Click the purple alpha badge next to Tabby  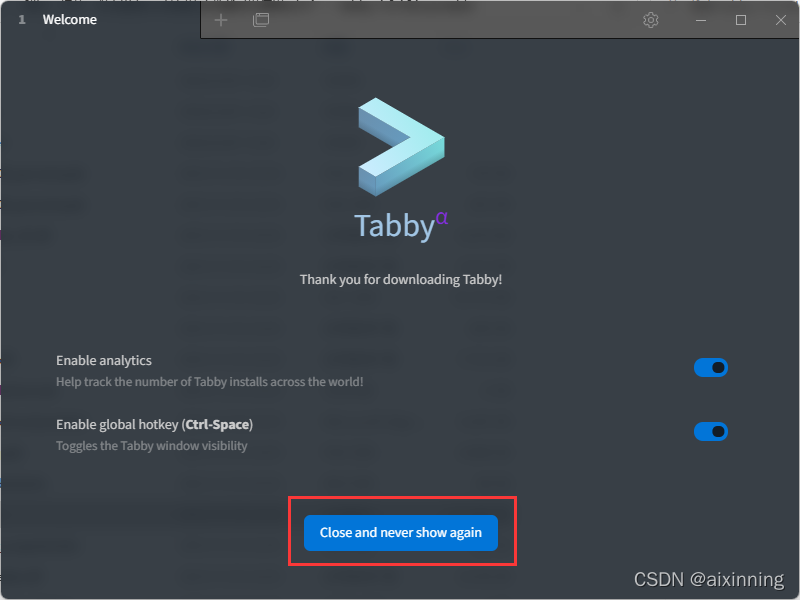pyautogui.click(x=442, y=218)
